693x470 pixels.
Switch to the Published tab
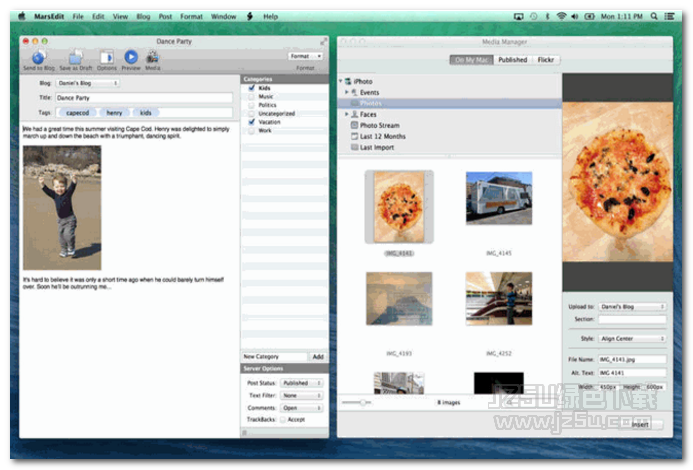(513, 60)
